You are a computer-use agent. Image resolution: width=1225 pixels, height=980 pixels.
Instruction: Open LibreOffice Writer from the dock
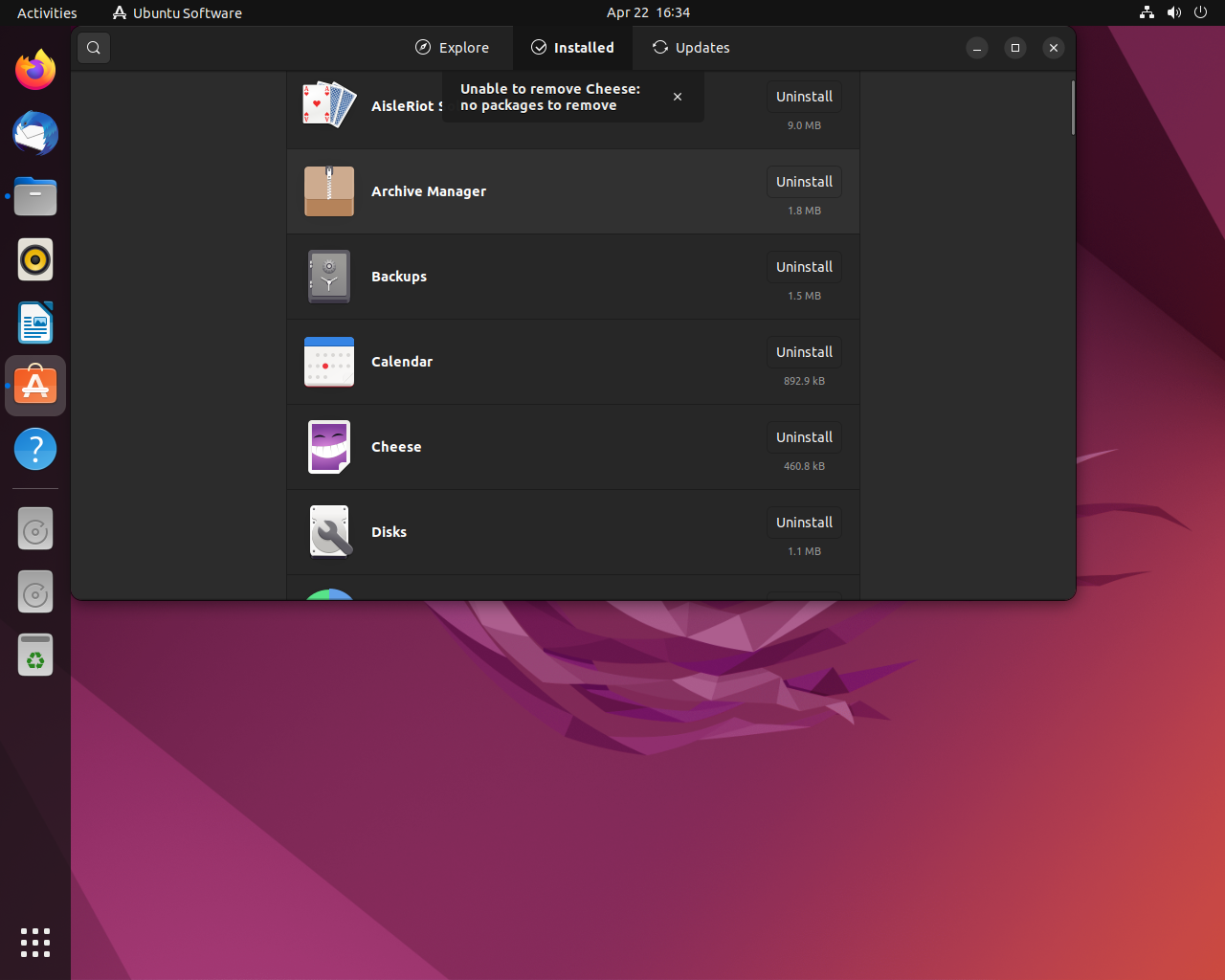(x=35, y=323)
